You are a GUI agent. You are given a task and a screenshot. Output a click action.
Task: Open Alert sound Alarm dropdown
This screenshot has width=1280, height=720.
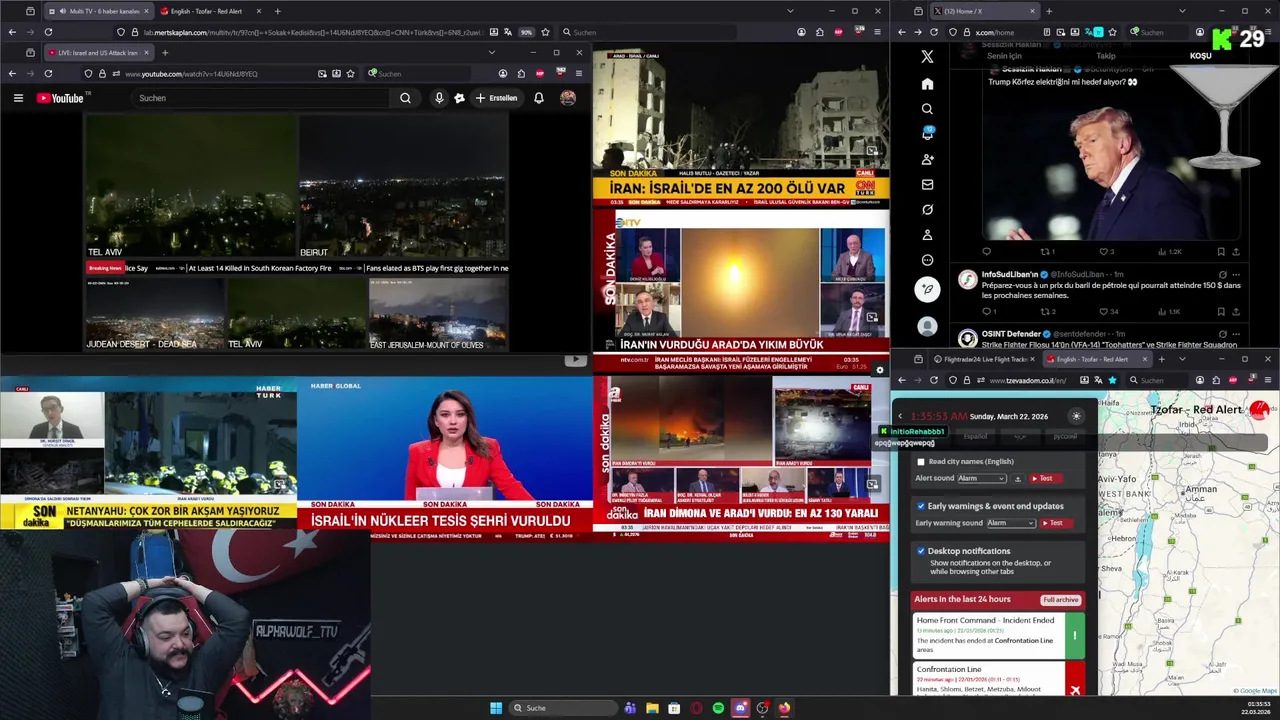point(981,479)
